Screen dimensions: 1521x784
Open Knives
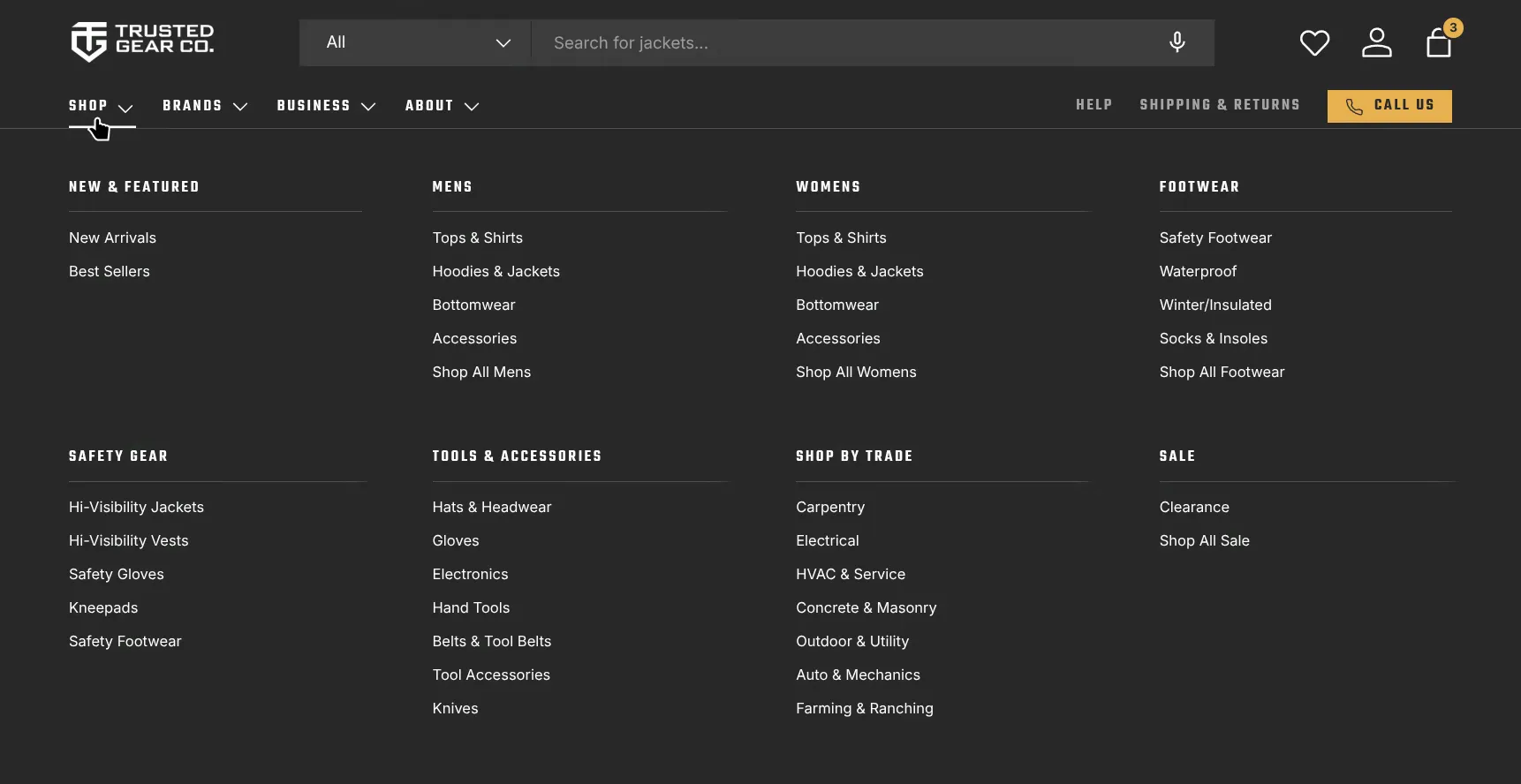[x=455, y=708]
